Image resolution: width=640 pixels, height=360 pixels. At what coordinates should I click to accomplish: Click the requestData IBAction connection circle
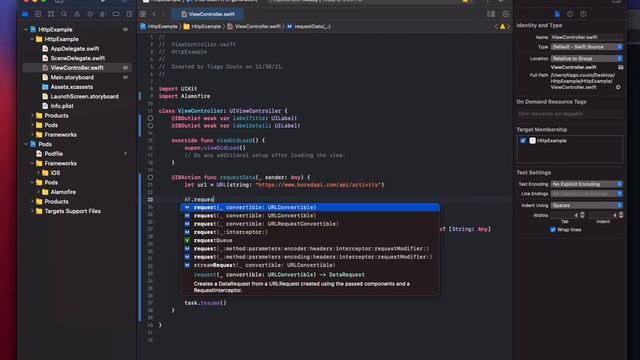[150, 177]
